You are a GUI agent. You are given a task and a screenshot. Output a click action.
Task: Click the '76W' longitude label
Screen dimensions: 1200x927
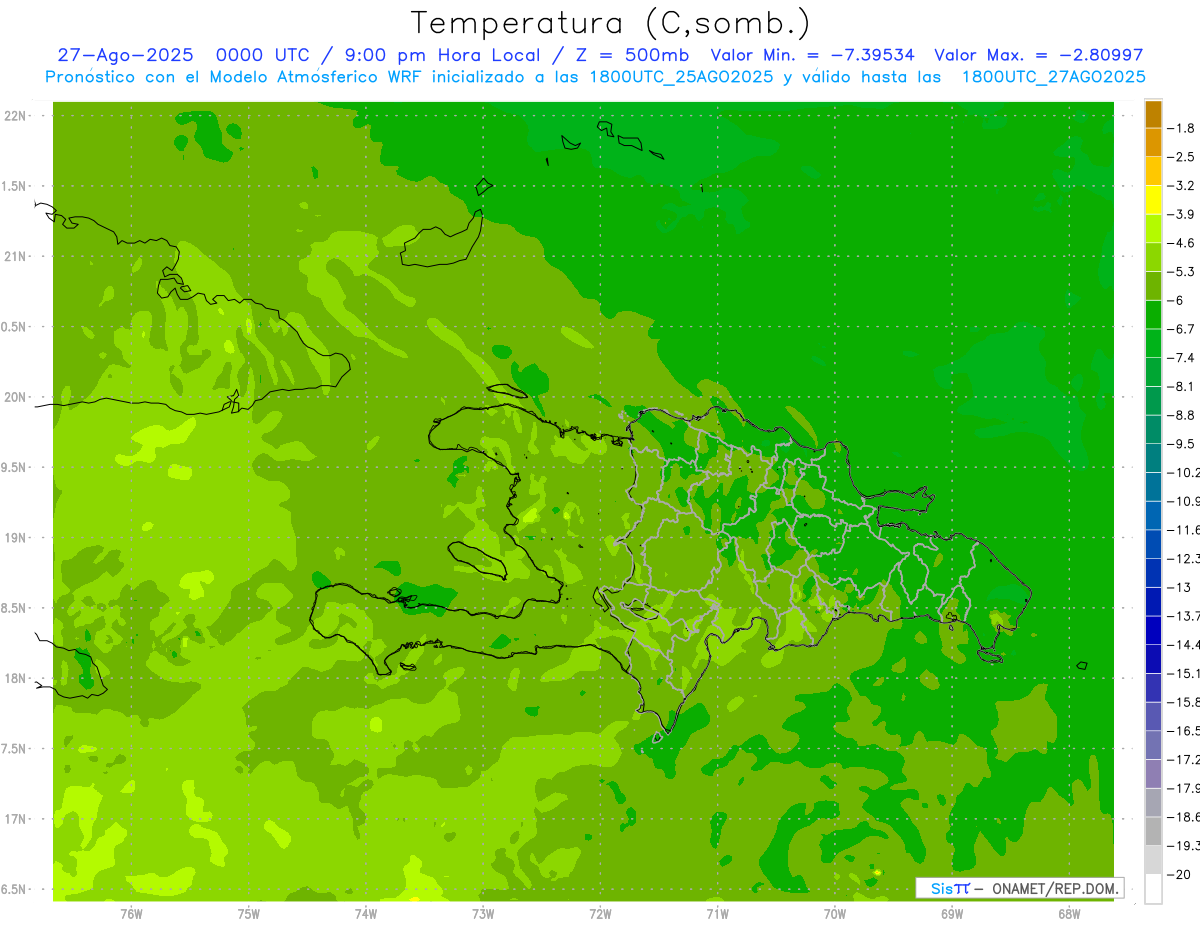pos(131,913)
